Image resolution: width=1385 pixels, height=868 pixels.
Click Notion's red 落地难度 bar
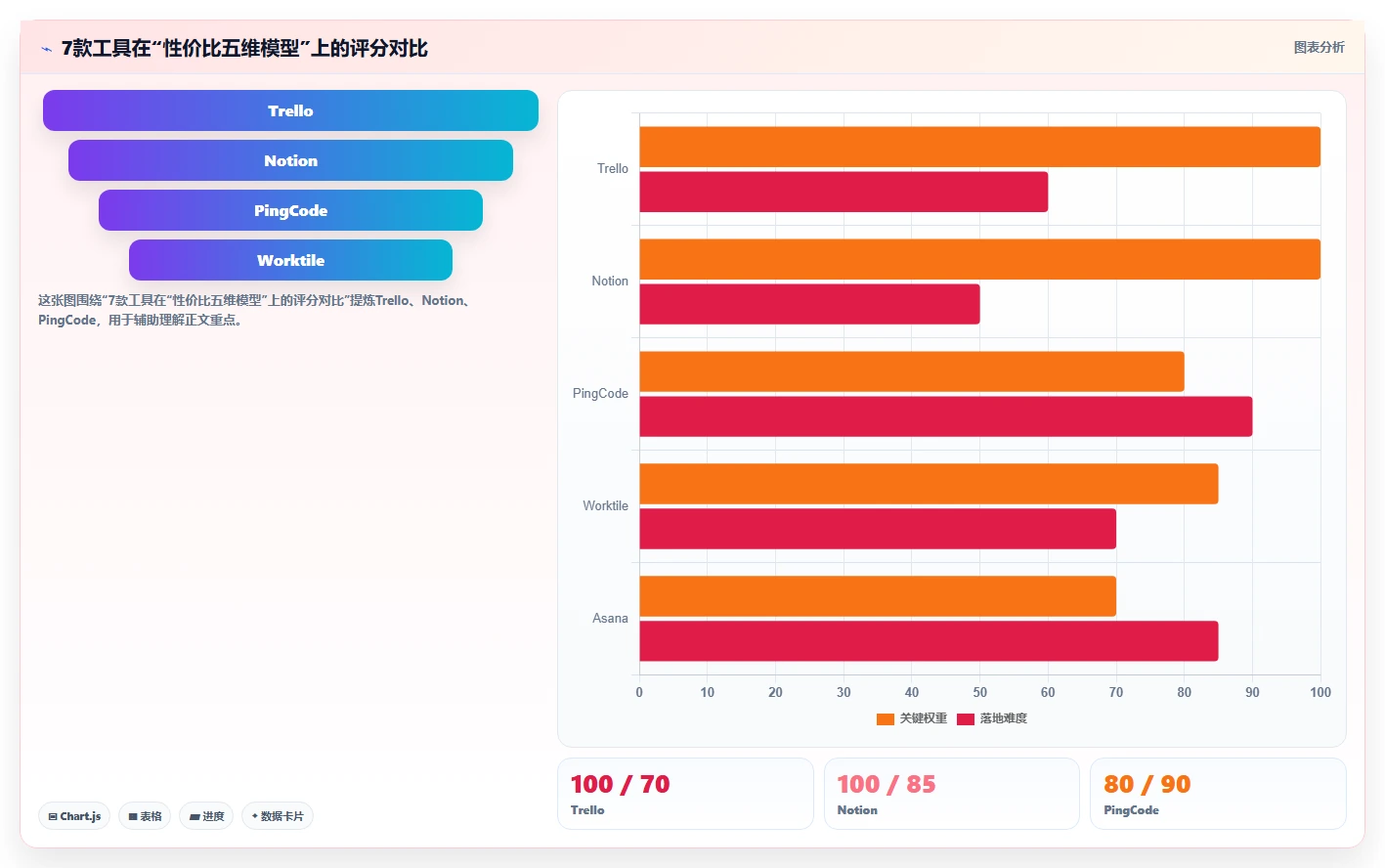[x=809, y=304]
